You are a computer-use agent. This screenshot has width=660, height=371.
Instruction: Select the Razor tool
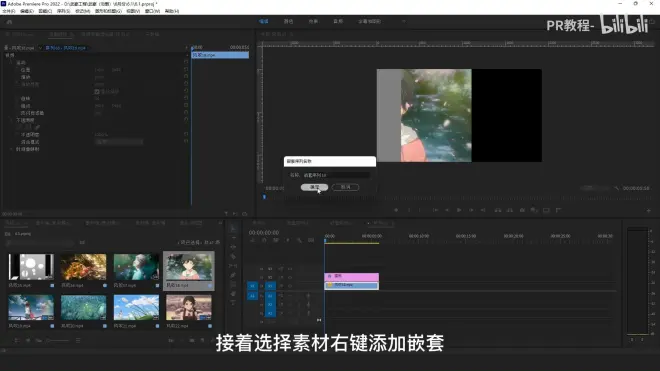[233, 256]
